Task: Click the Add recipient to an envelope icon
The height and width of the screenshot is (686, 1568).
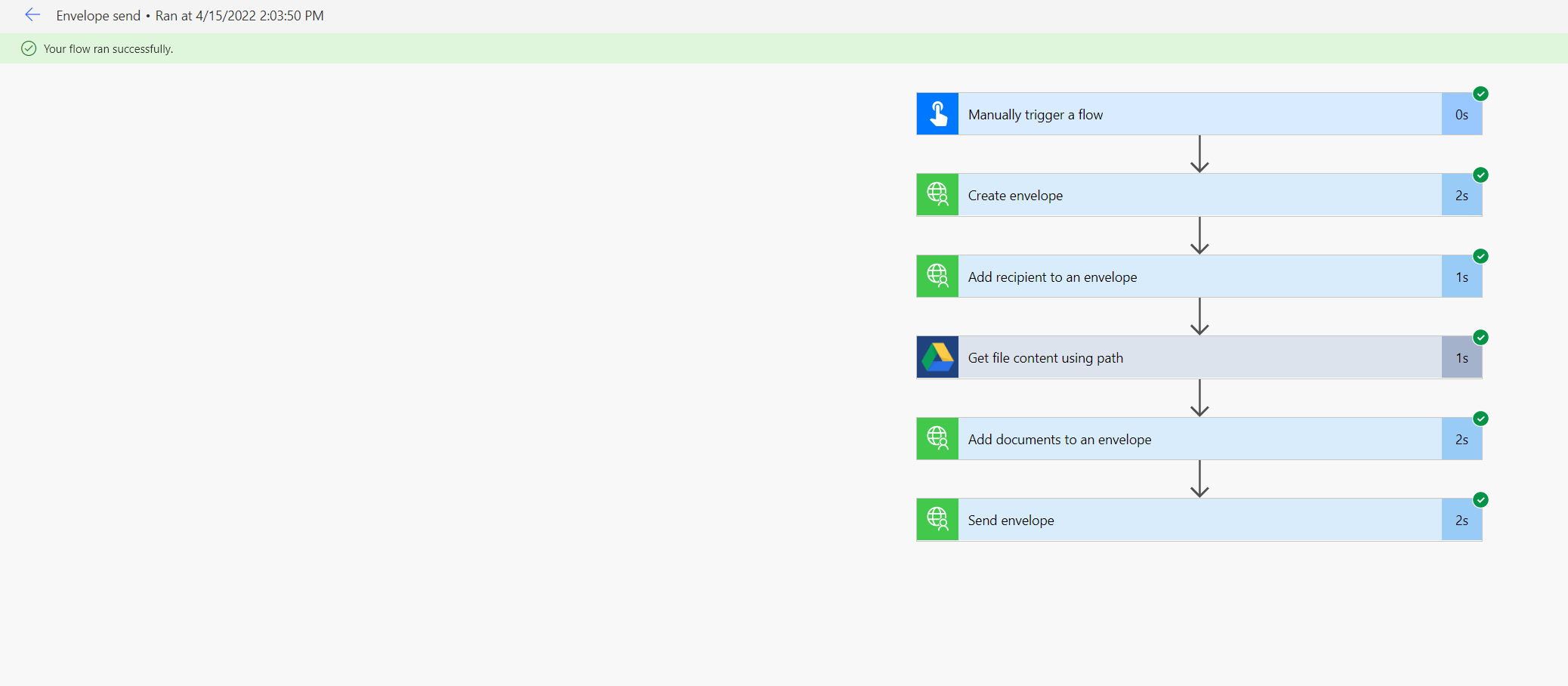Action: pos(937,277)
